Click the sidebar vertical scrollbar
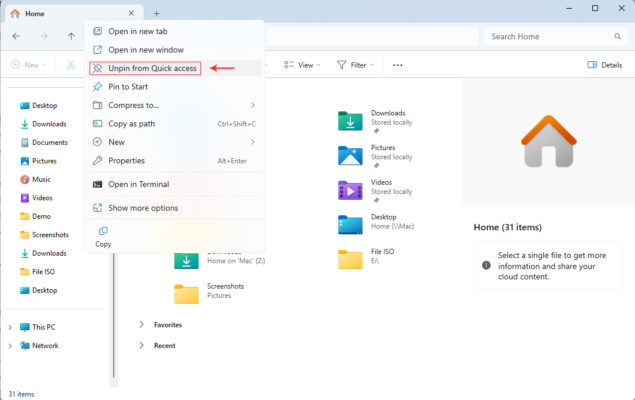 [114, 316]
